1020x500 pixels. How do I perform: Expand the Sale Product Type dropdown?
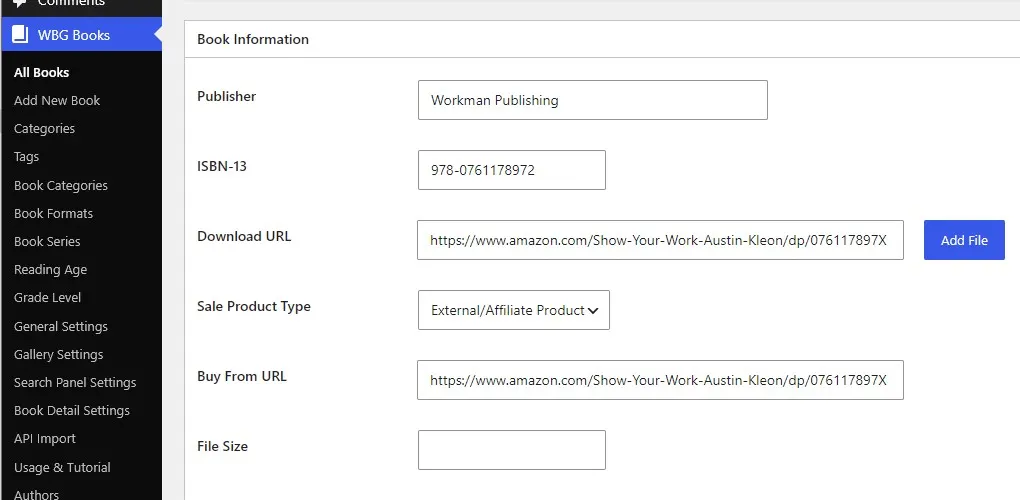coord(514,310)
